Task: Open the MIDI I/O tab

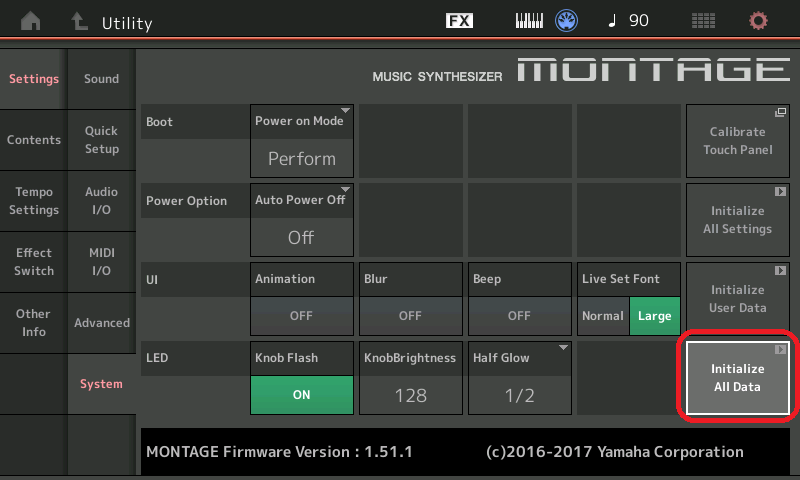Action: (101, 262)
